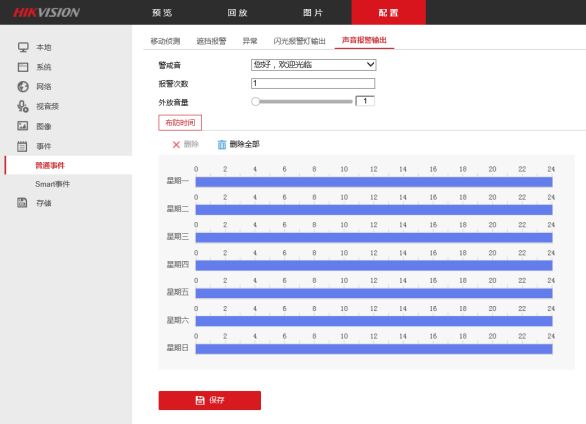Click the 存储 floppy disk icon in sidebar
Screen dimensions: 586x424
[x=22, y=202]
